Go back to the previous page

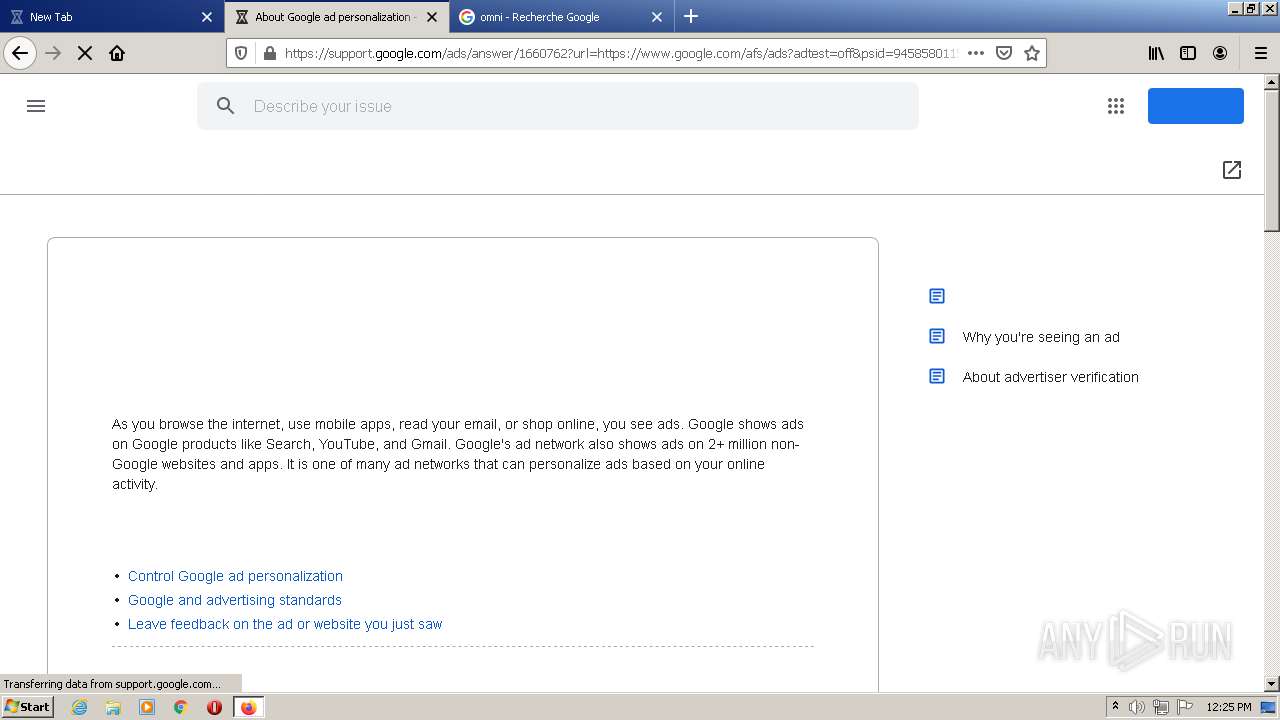click(20, 53)
